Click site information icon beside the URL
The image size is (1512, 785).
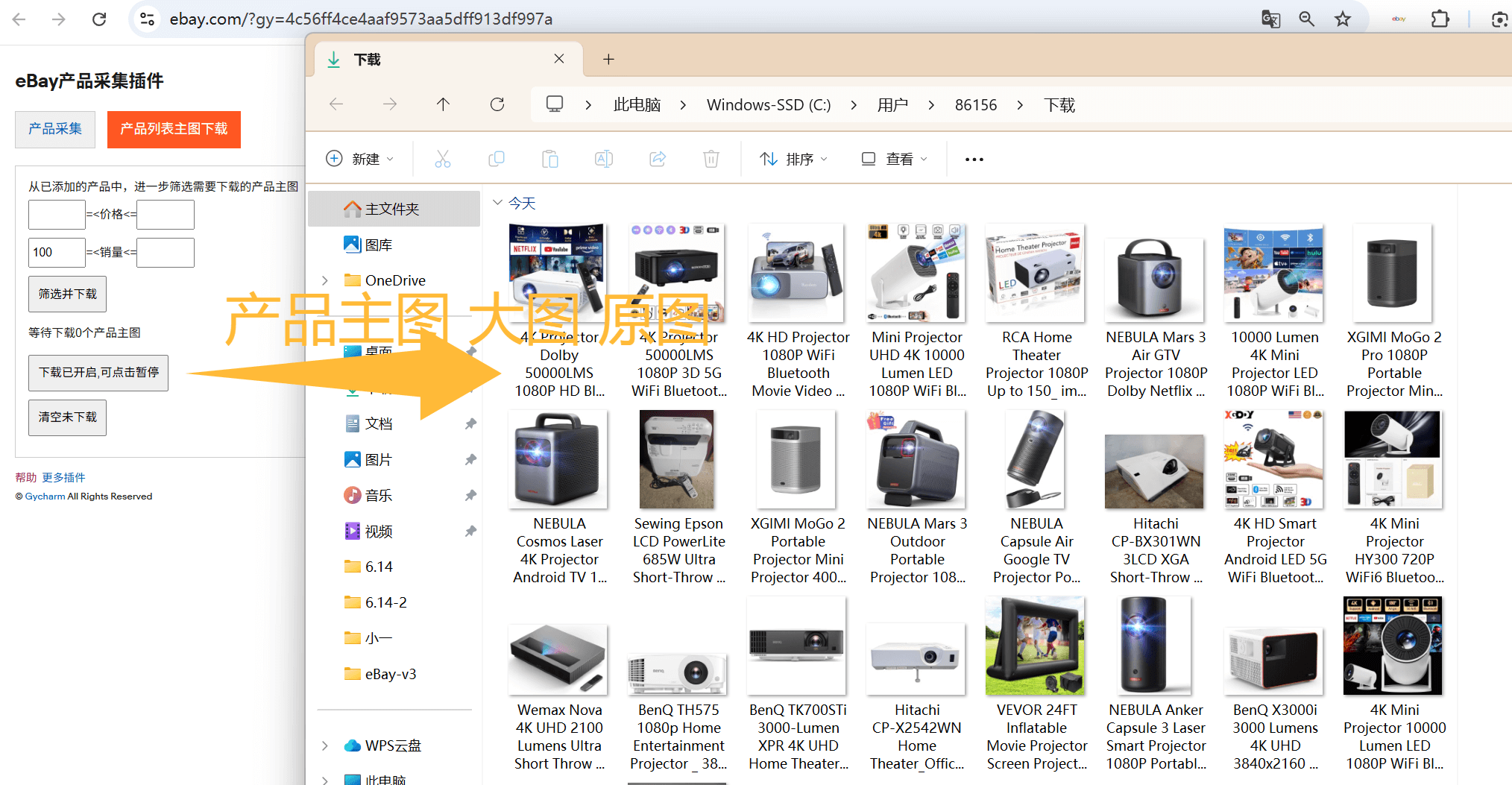tap(148, 19)
